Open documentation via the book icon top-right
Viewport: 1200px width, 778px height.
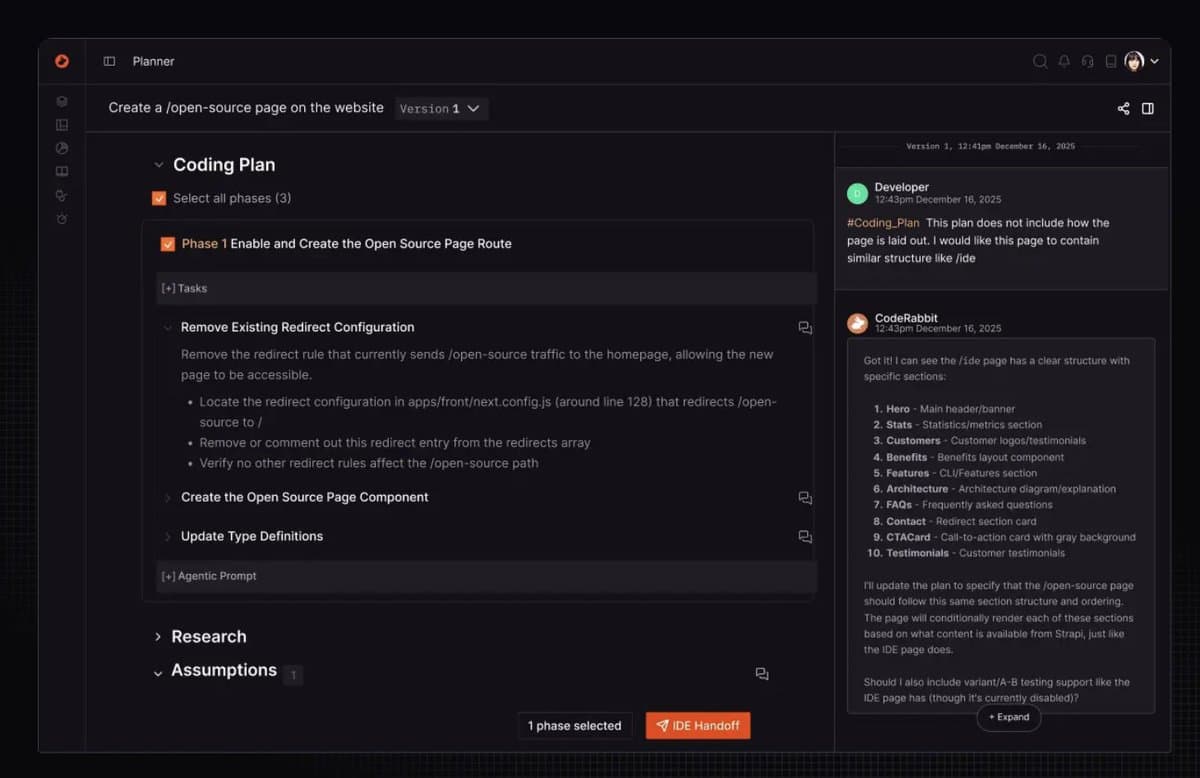pyautogui.click(x=1109, y=61)
